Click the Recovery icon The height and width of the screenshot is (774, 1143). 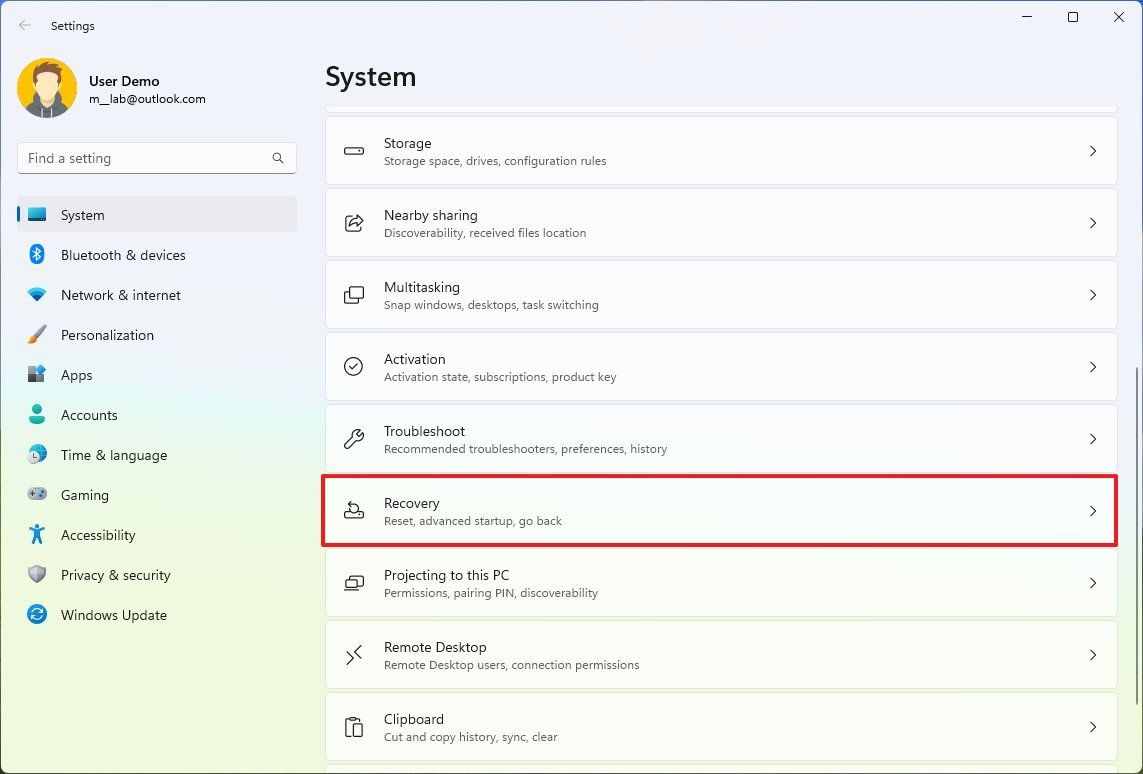point(353,511)
